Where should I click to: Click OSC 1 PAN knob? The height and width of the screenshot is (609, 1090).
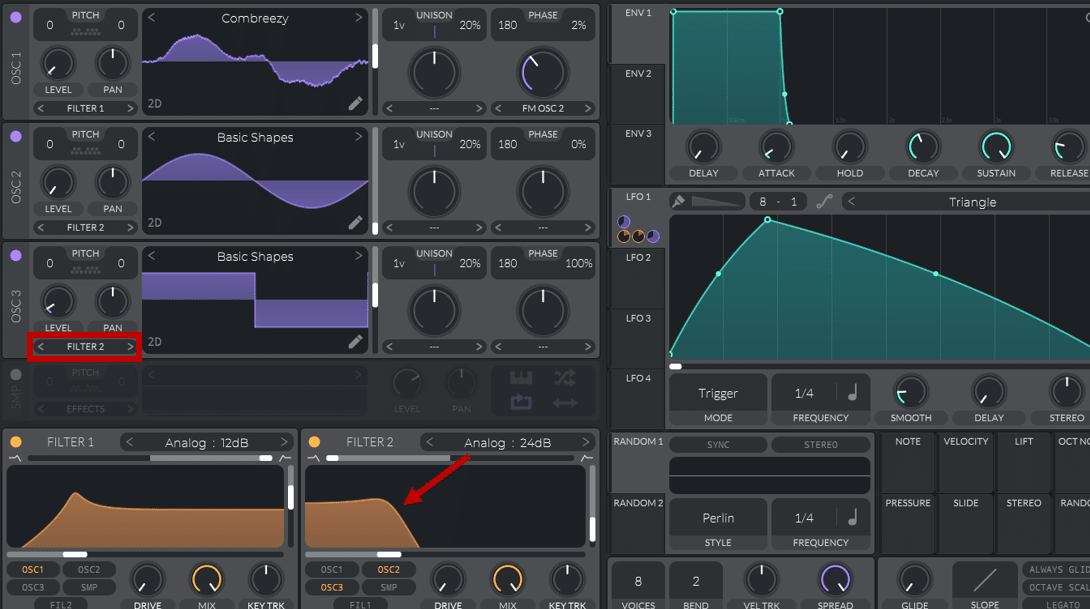[x=112, y=63]
